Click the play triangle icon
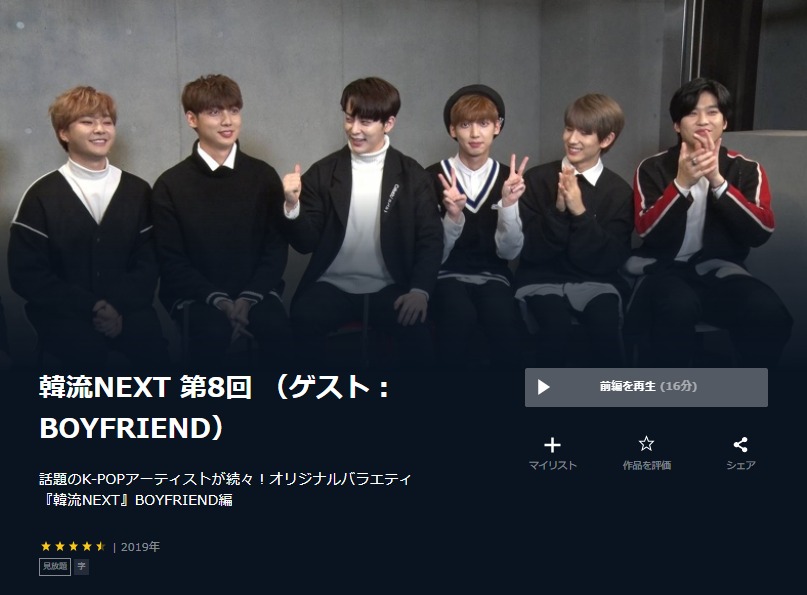The height and width of the screenshot is (595, 807). [543, 387]
